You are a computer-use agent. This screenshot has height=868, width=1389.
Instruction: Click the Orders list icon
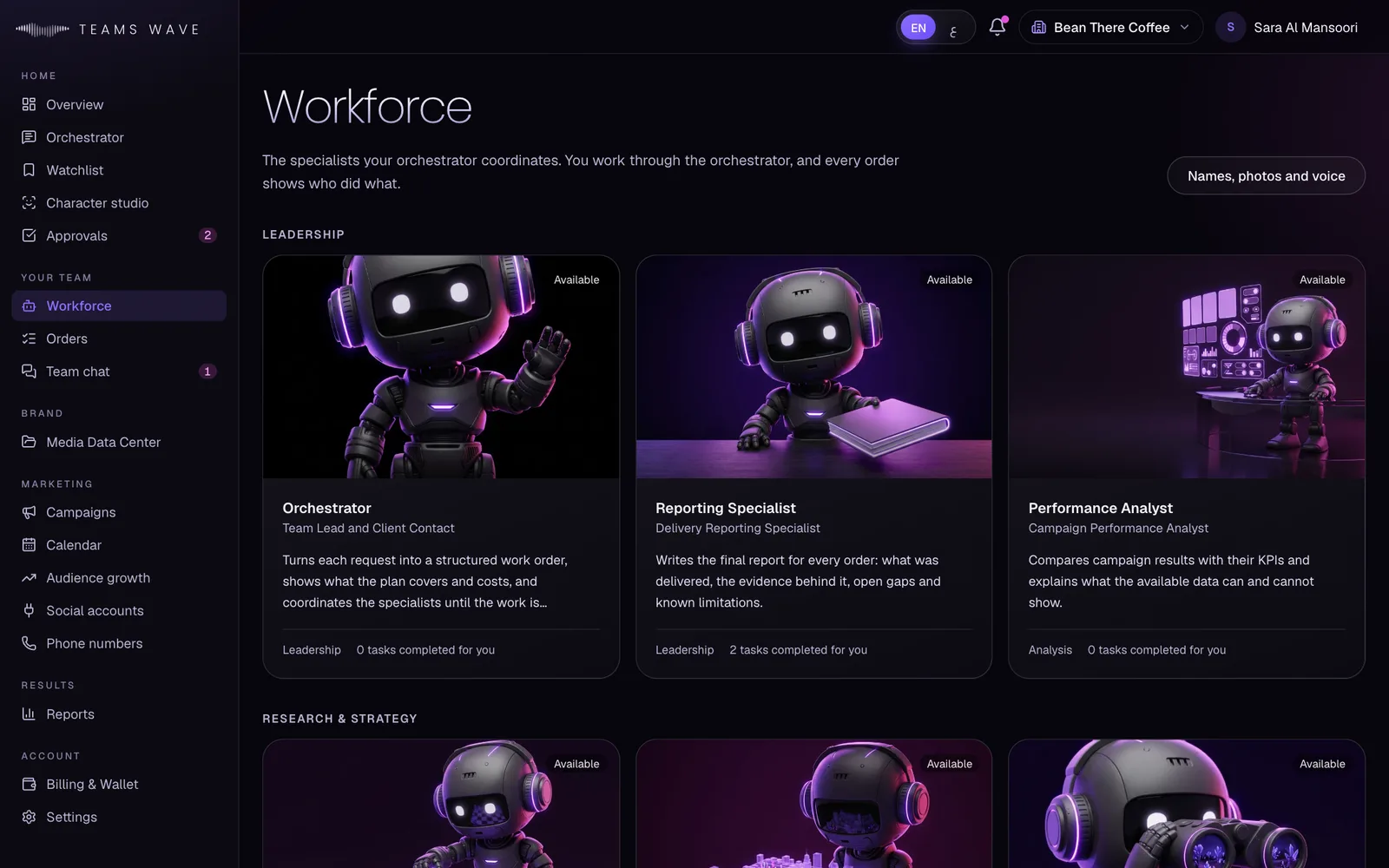[29, 339]
